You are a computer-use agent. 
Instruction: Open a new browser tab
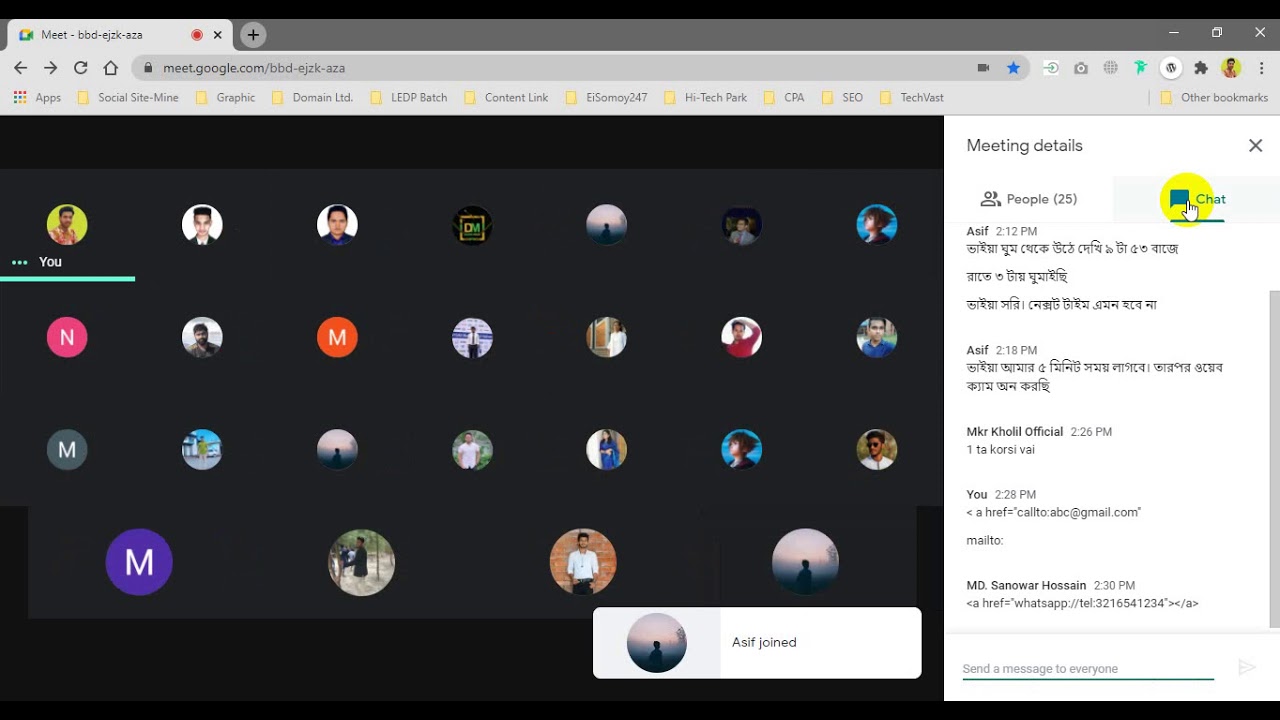pos(253,35)
